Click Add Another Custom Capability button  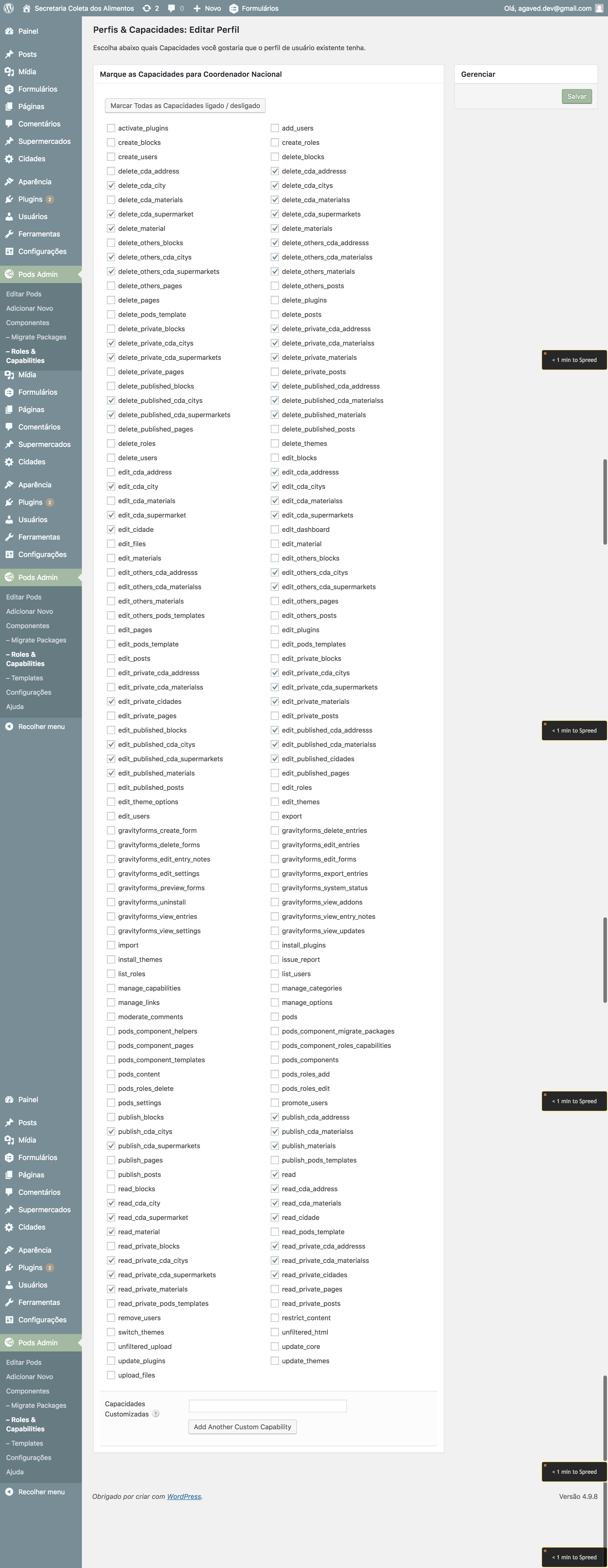click(x=242, y=1426)
